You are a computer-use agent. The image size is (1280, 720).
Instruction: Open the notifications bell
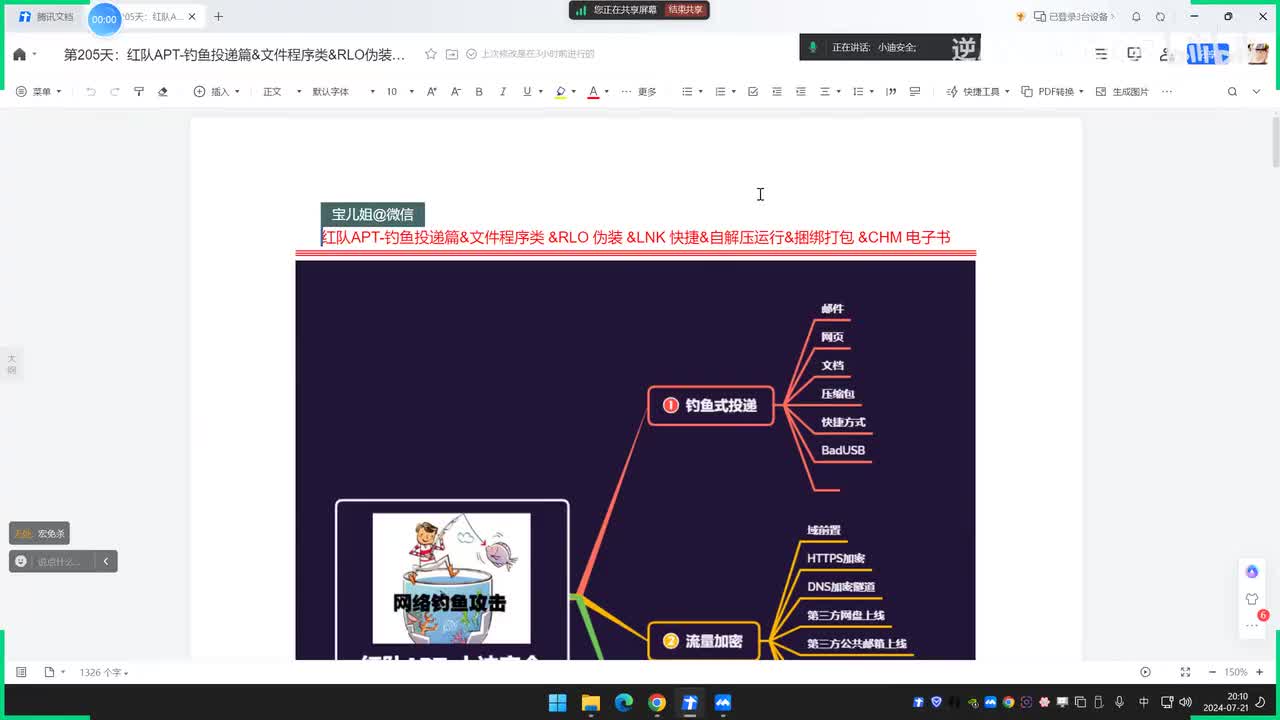coord(1136,17)
